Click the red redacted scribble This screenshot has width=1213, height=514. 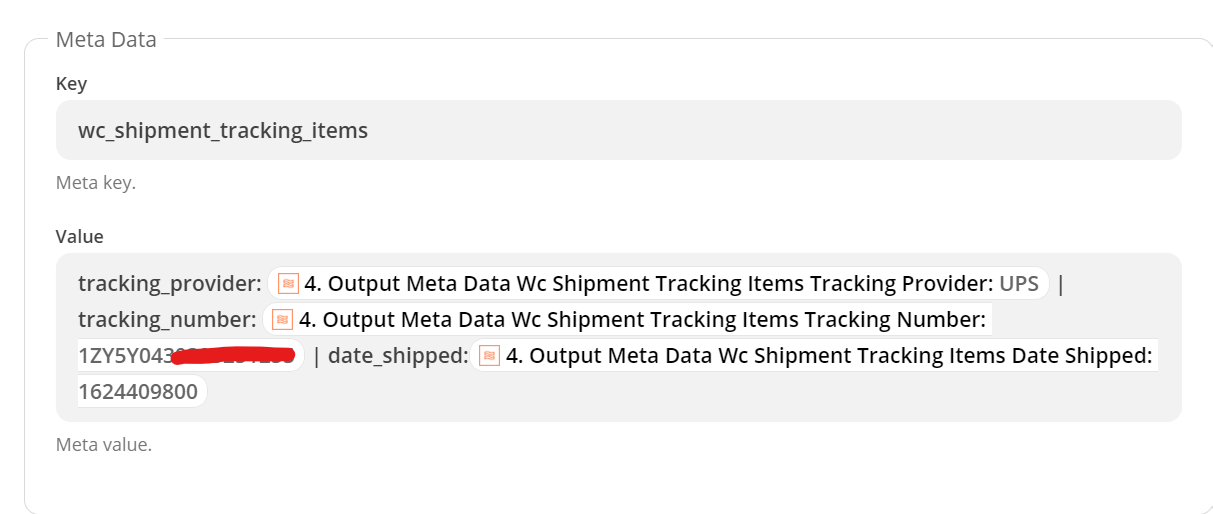click(235, 354)
